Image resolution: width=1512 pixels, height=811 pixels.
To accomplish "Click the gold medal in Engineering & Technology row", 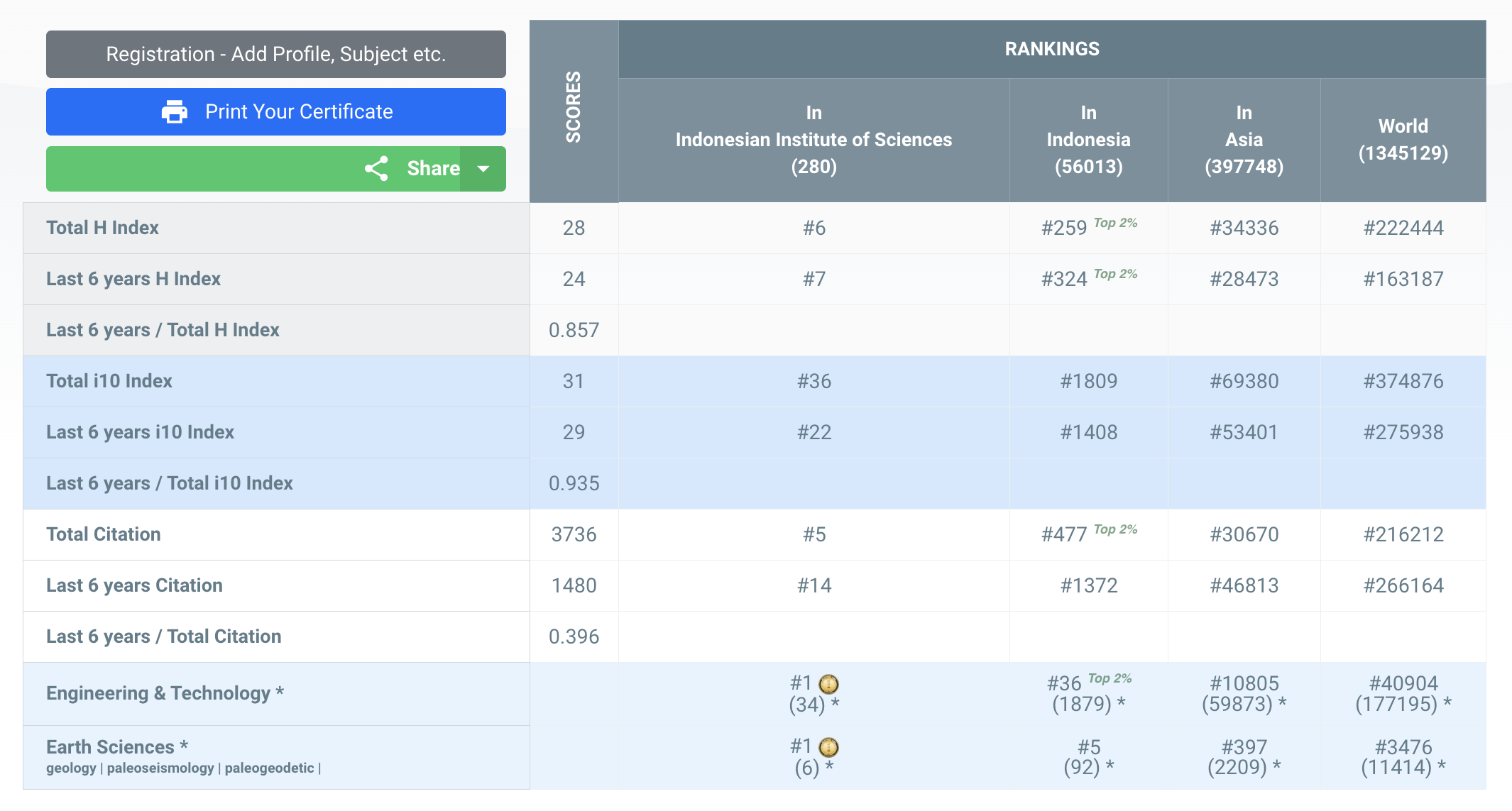I will tap(828, 684).
